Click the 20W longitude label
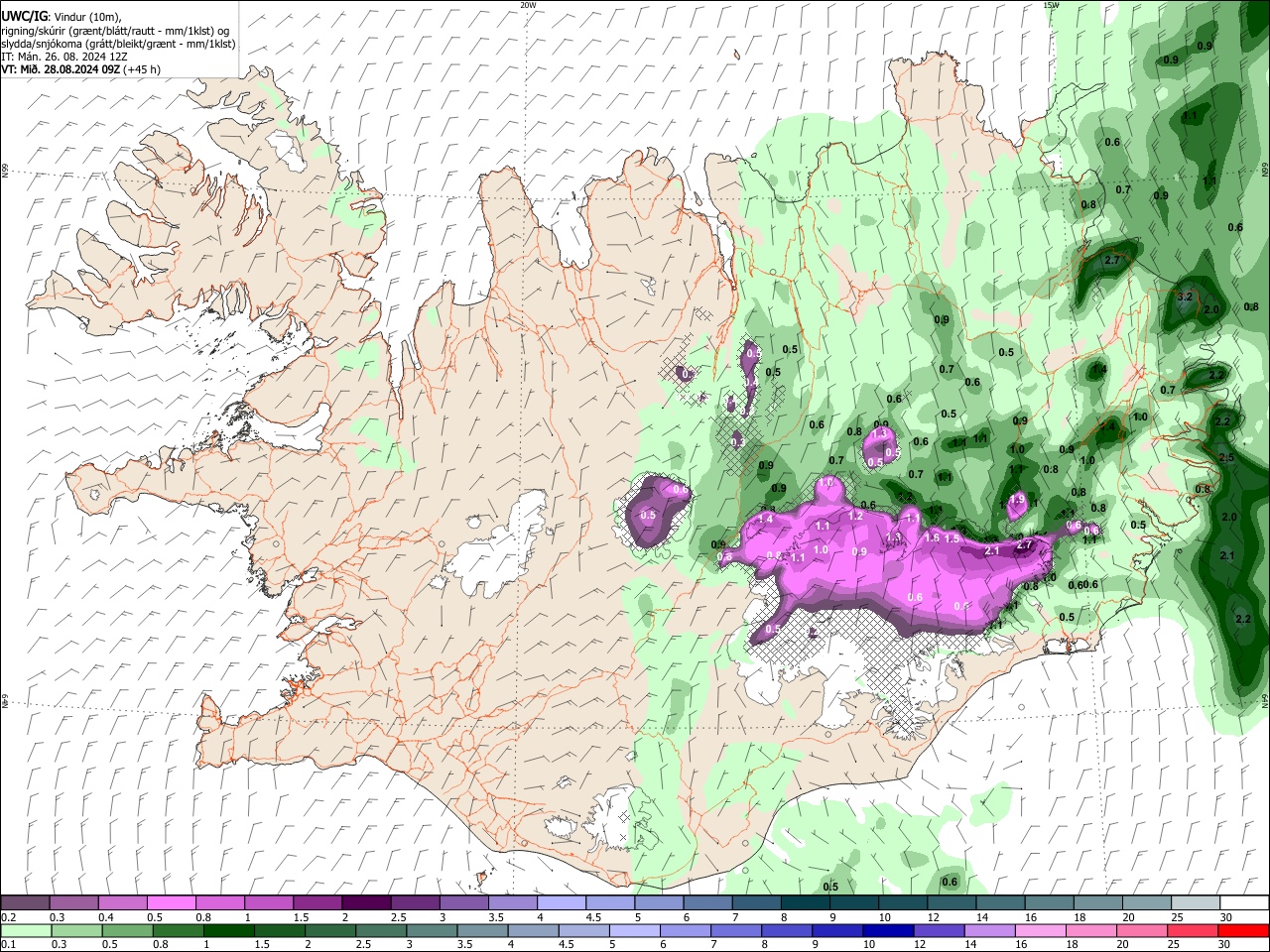This screenshot has height=952, width=1270. coord(528,5)
